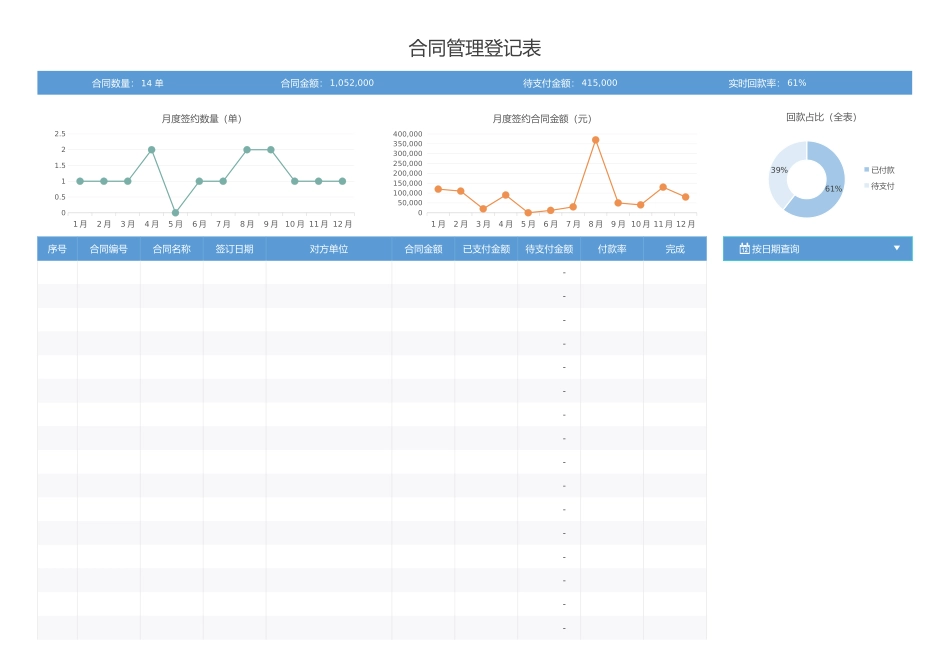Click the 合同编号 table header
The width and height of the screenshot is (950, 672).
click(x=108, y=248)
